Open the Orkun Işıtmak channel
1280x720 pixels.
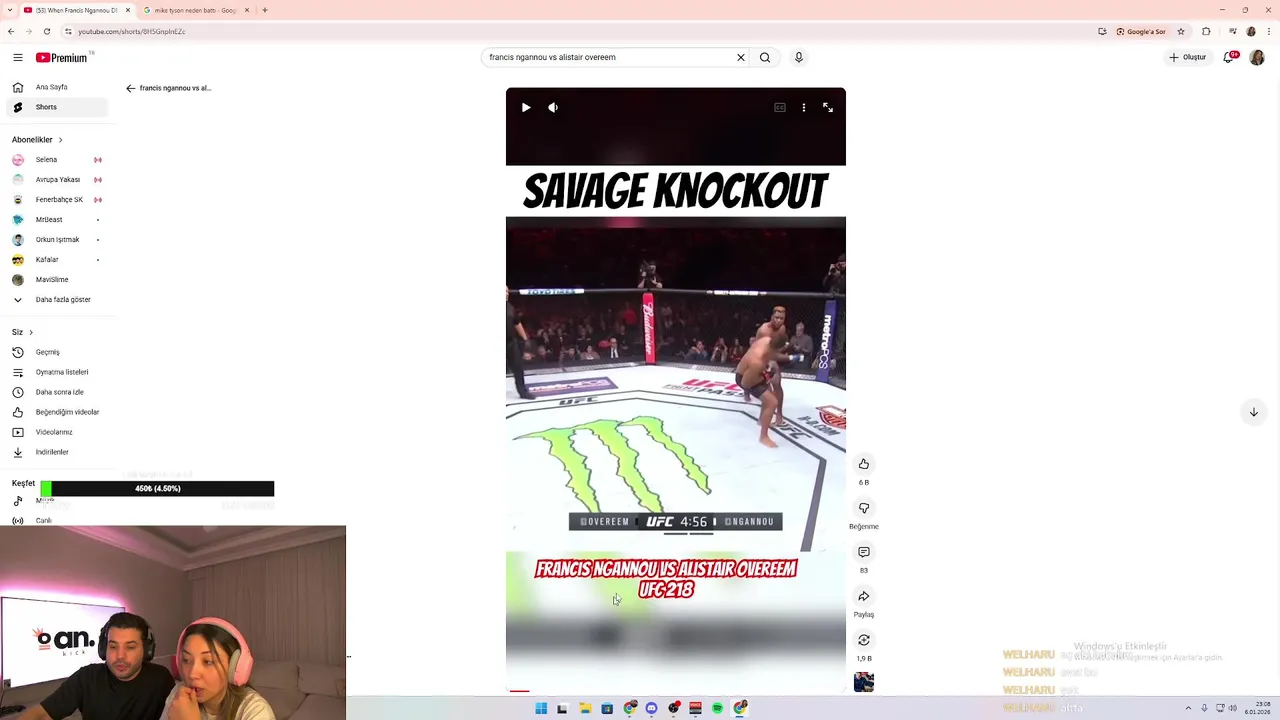(x=55, y=240)
